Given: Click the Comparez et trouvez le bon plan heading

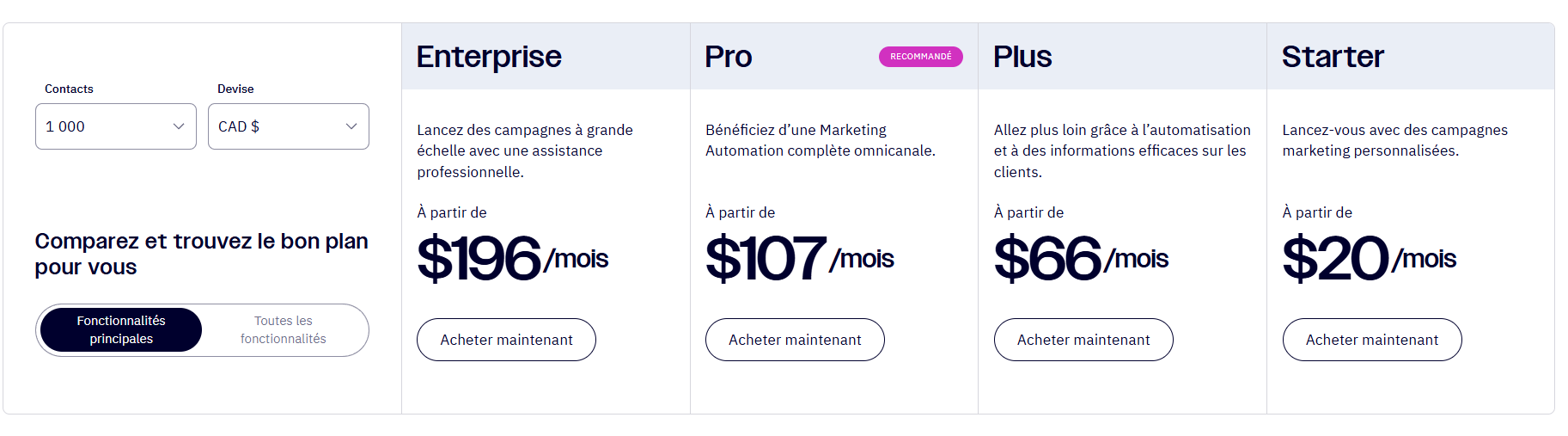Looking at the screenshot, I should (201, 254).
